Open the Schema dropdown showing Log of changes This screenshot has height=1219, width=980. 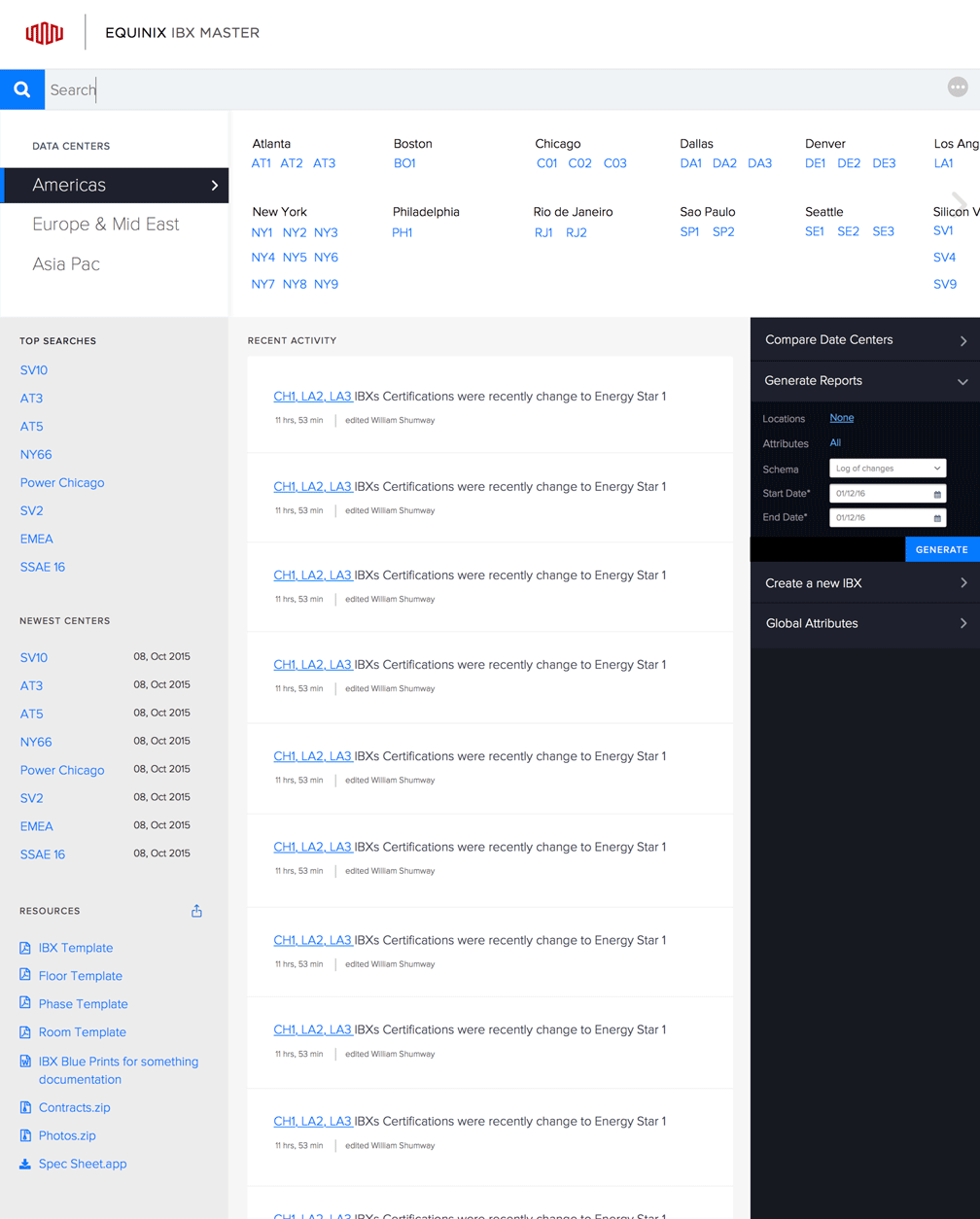click(x=887, y=468)
